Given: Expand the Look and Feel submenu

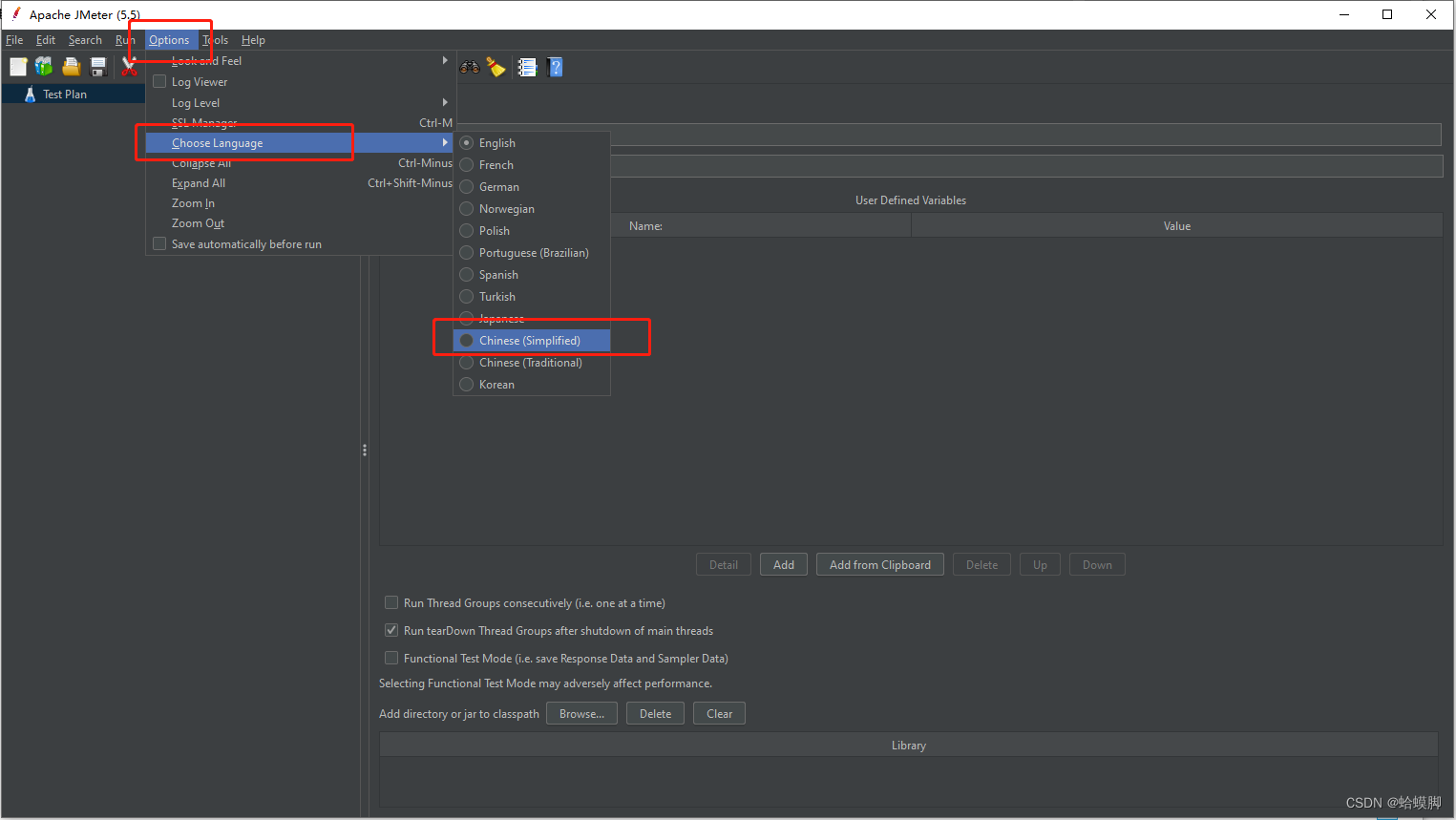Looking at the screenshot, I should click(x=300, y=61).
